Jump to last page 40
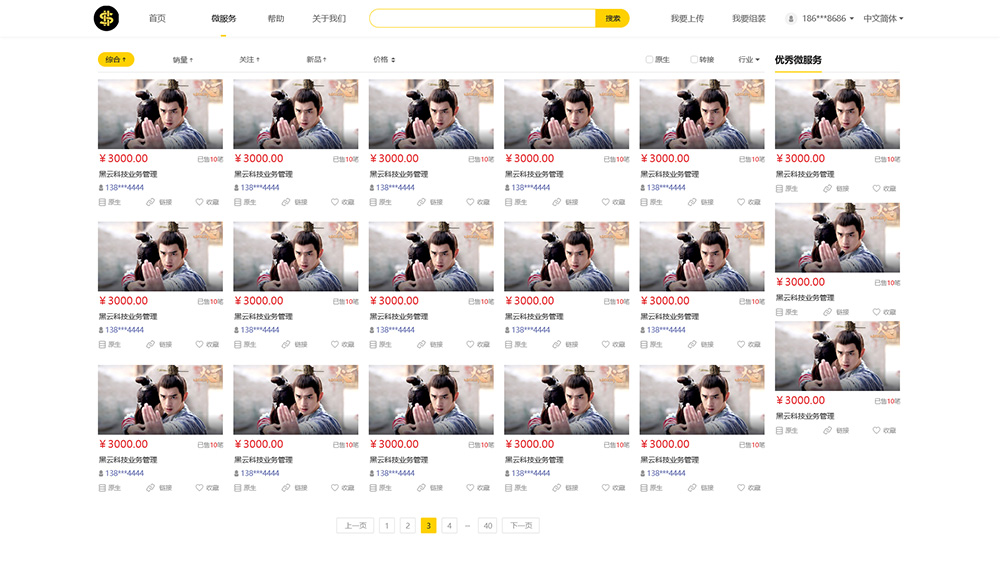This screenshot has height=563, width=1000. 487,525
